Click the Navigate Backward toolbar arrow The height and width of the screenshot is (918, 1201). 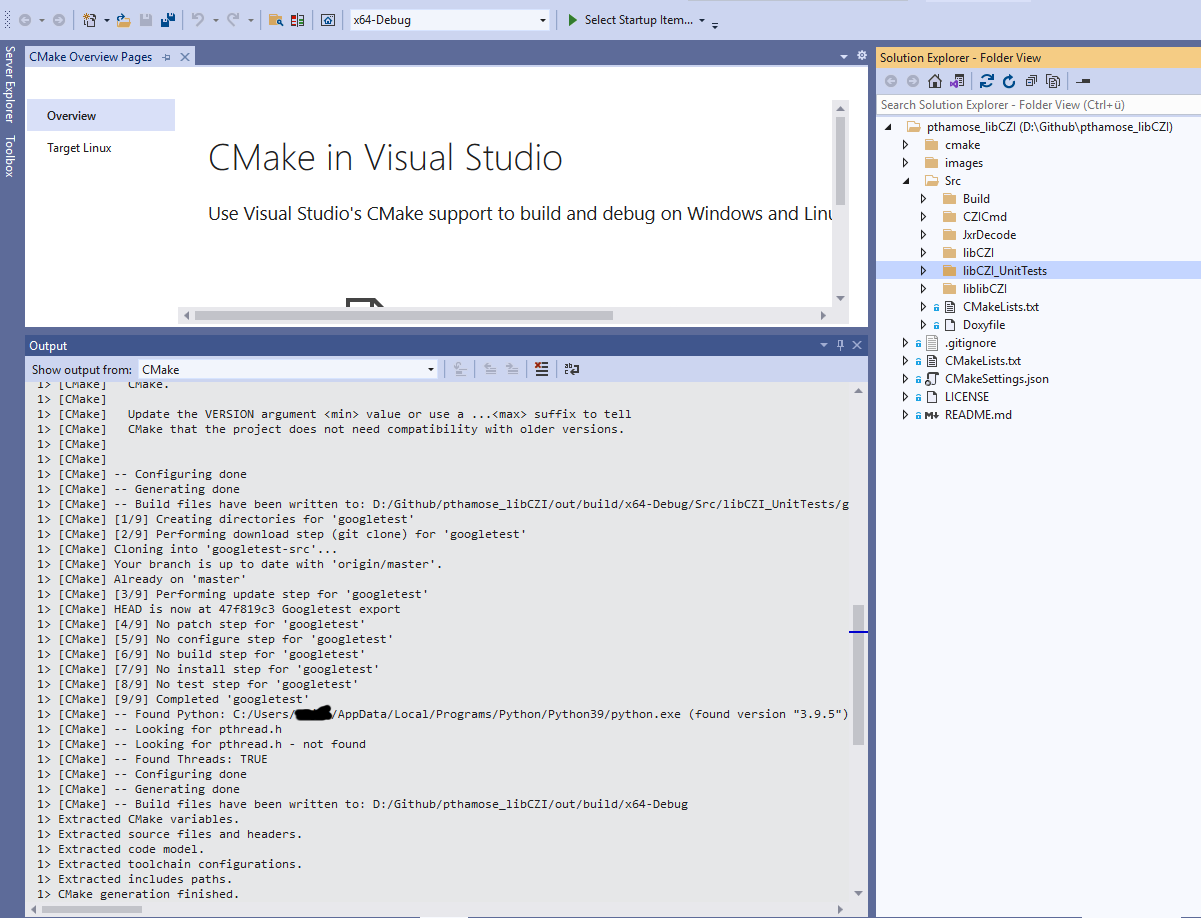(24, 20)
